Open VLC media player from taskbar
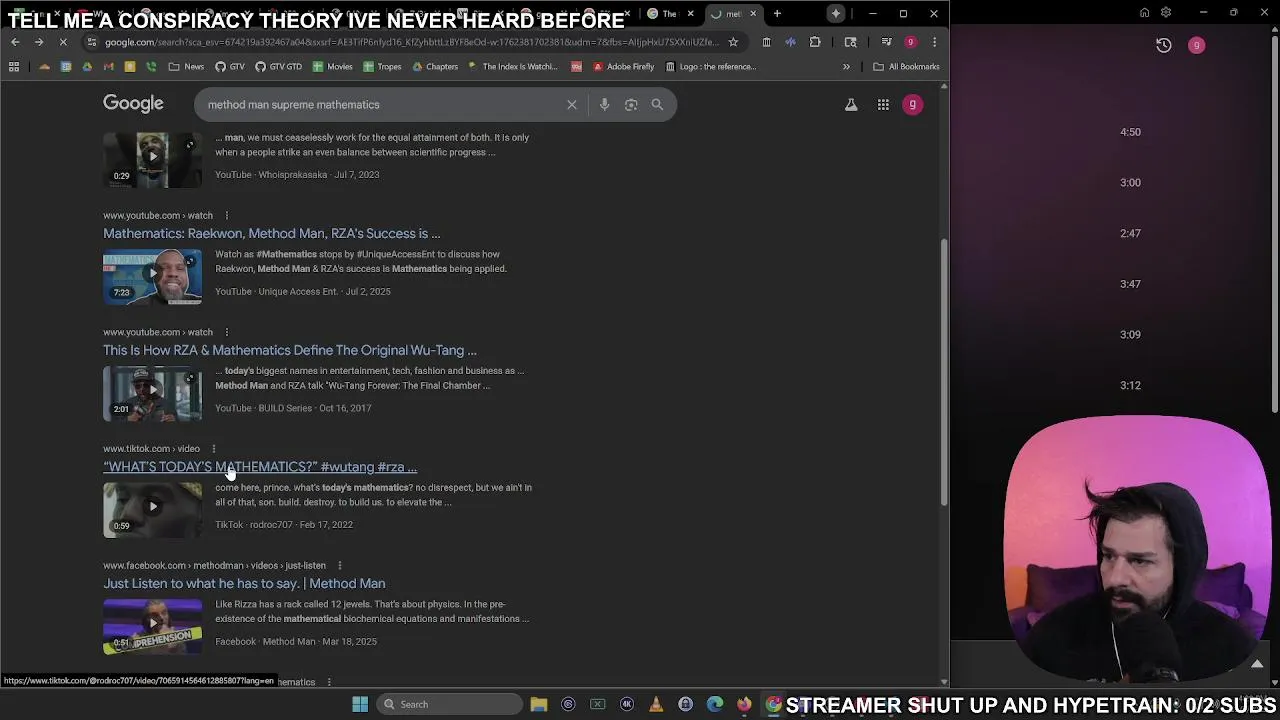Viewport: 1280px width, 720px height. (656, 704)
